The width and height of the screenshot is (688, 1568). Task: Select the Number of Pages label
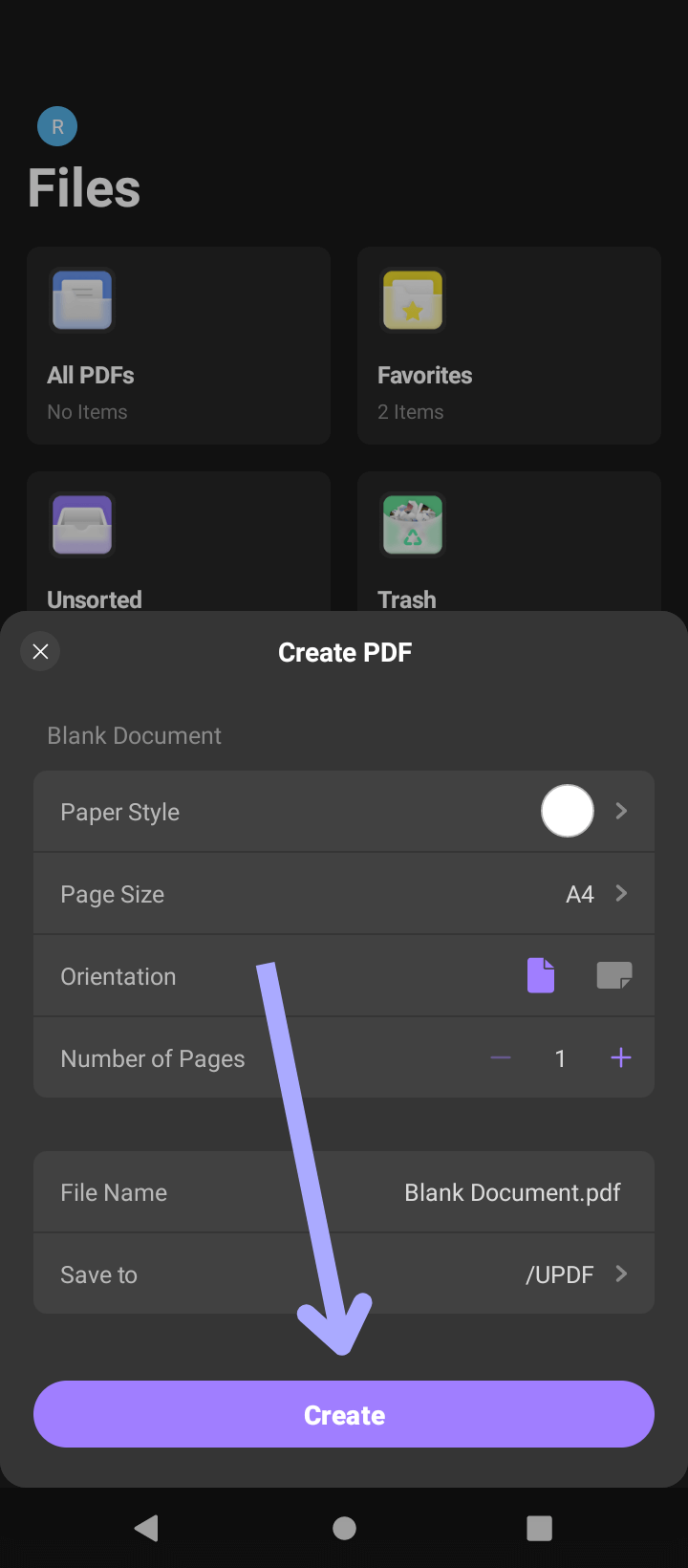[152, 1058]
